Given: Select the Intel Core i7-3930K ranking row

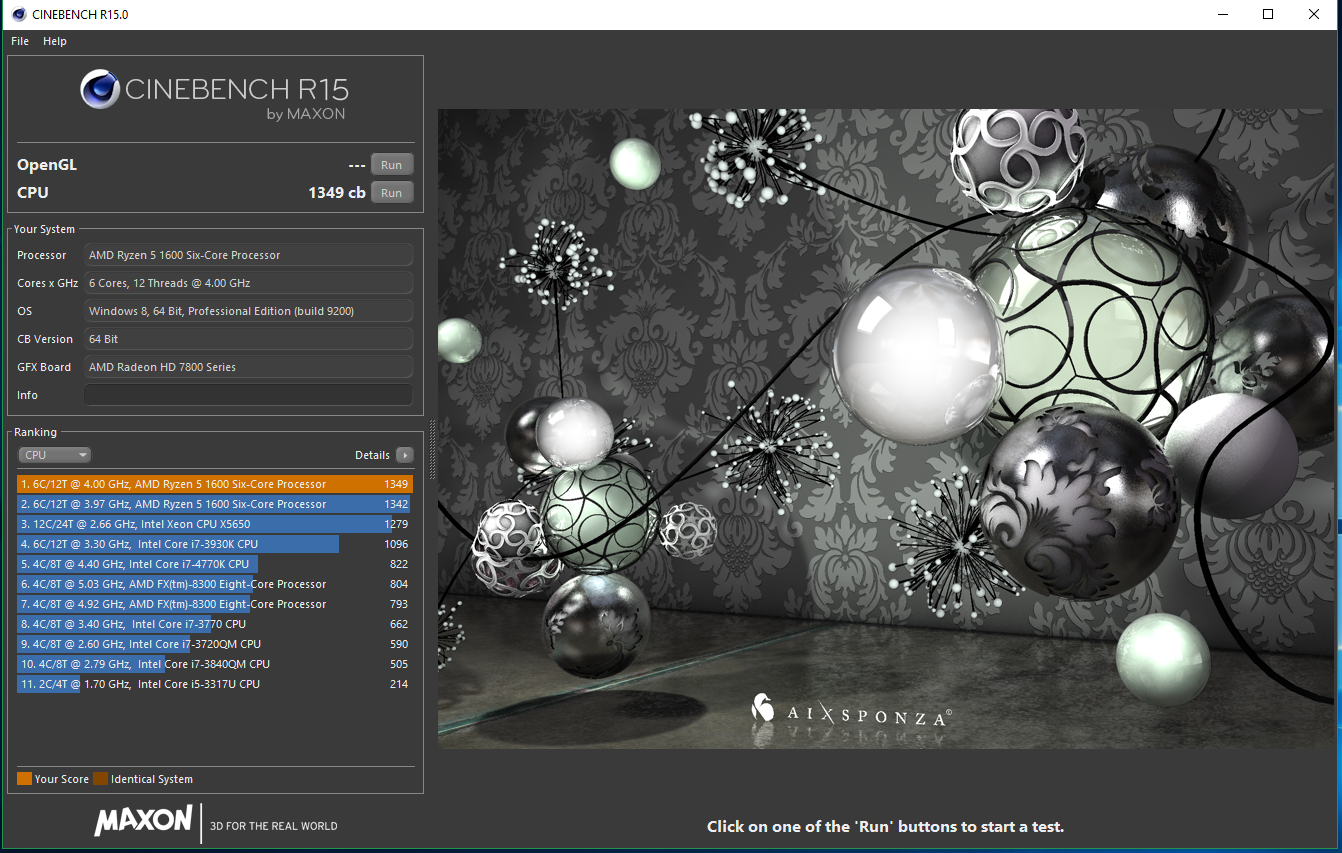Looking at the screenshot, I should coord(215,544).
